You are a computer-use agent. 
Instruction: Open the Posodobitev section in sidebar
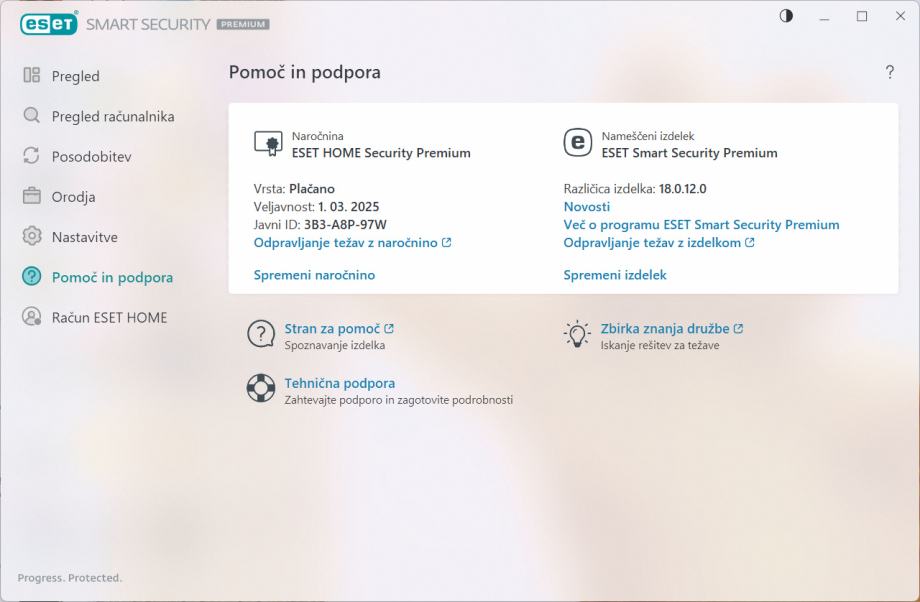pyautogui.click(x=91, y=157)
